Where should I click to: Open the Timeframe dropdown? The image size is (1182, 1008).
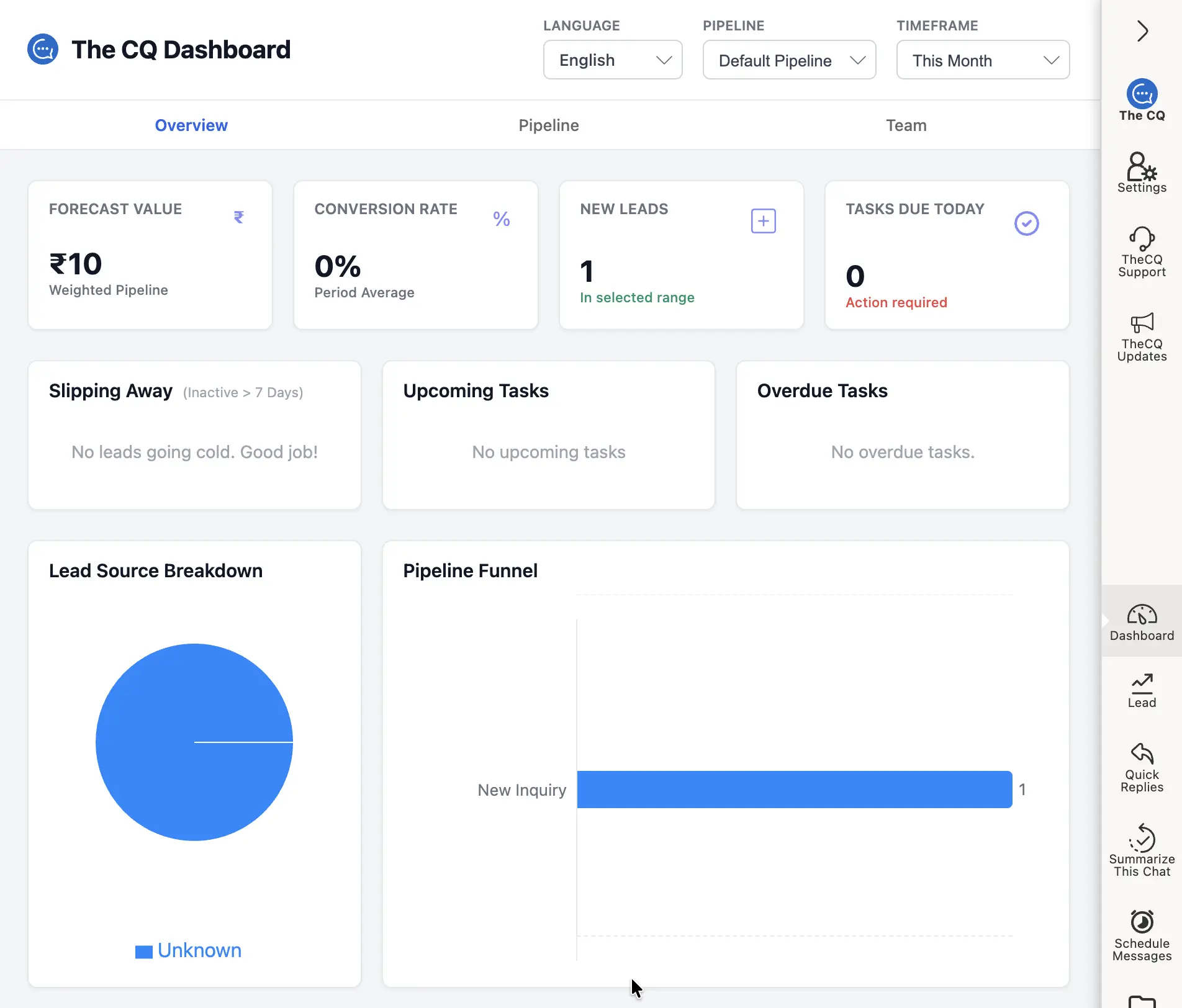983,60
